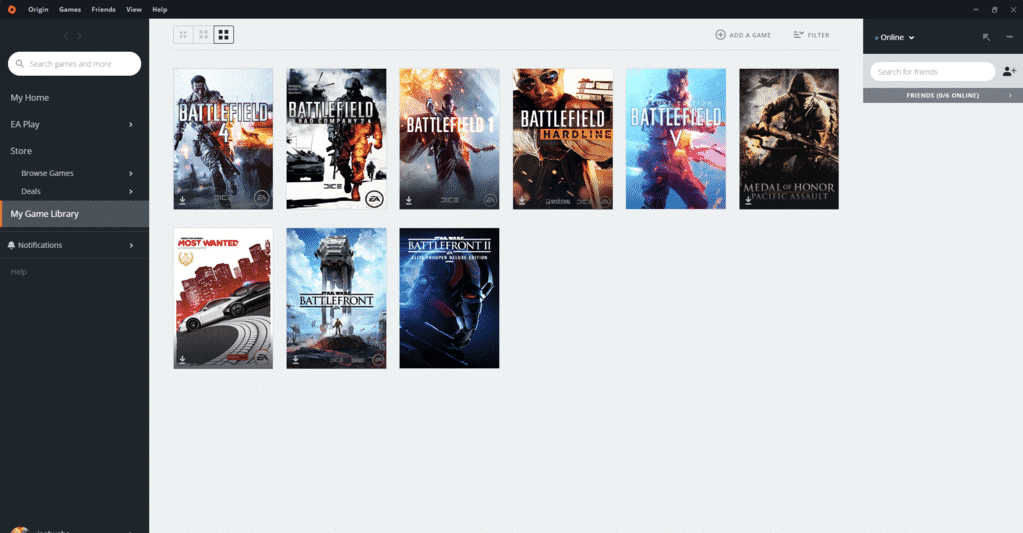Select Battlefield 1 game tile
The image size is (1023, 533).
point(449,139)
